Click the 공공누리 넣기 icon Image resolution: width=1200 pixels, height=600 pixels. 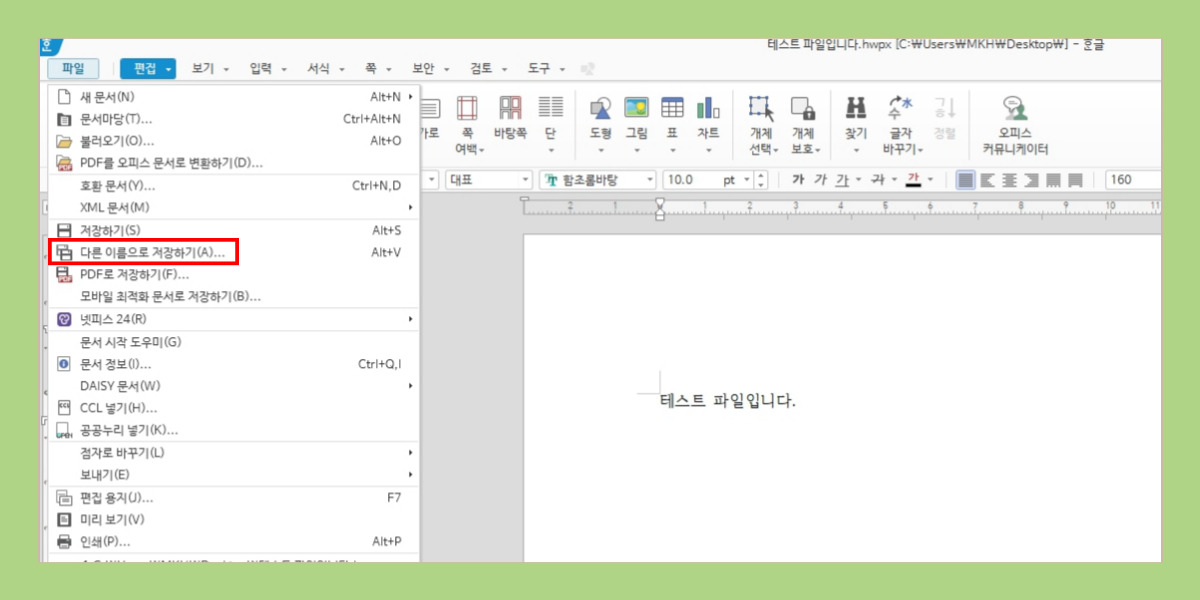[64, 430]
